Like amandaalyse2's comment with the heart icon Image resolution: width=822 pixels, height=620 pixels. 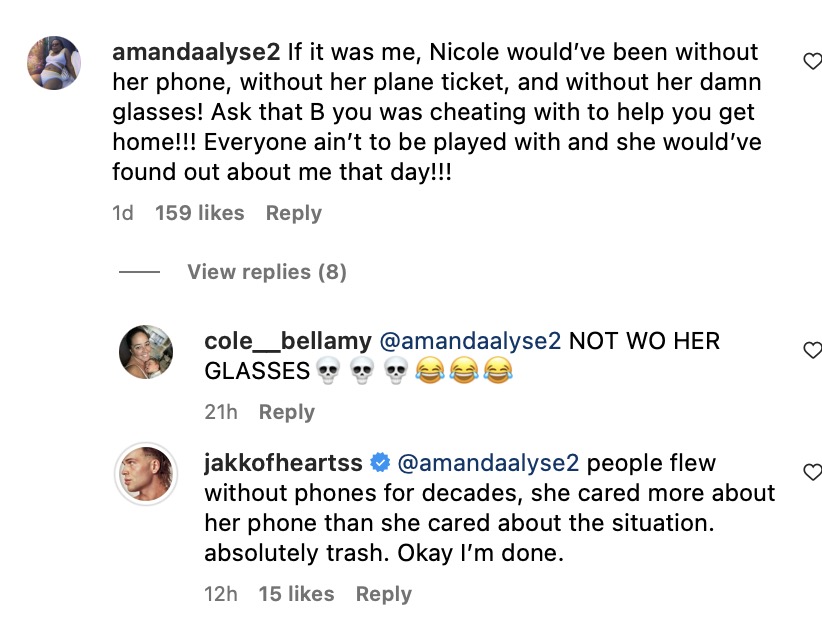[812, 62]
